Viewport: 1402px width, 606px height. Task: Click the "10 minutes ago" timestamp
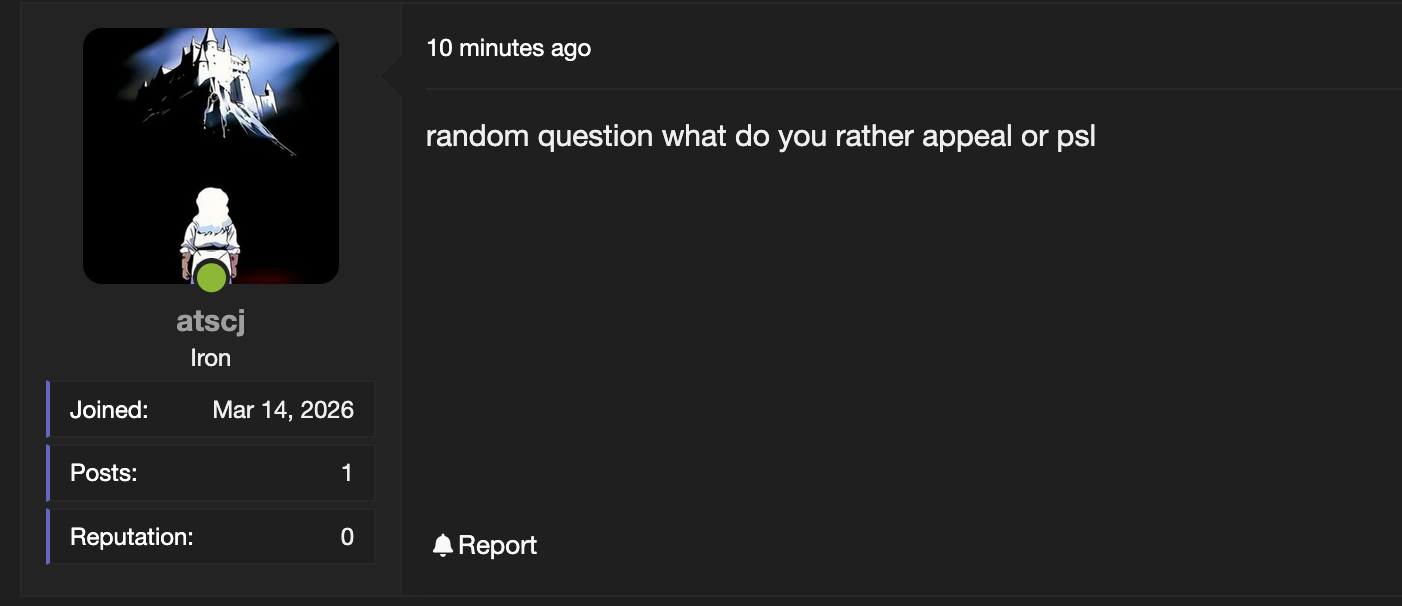(x=508, y=47)
